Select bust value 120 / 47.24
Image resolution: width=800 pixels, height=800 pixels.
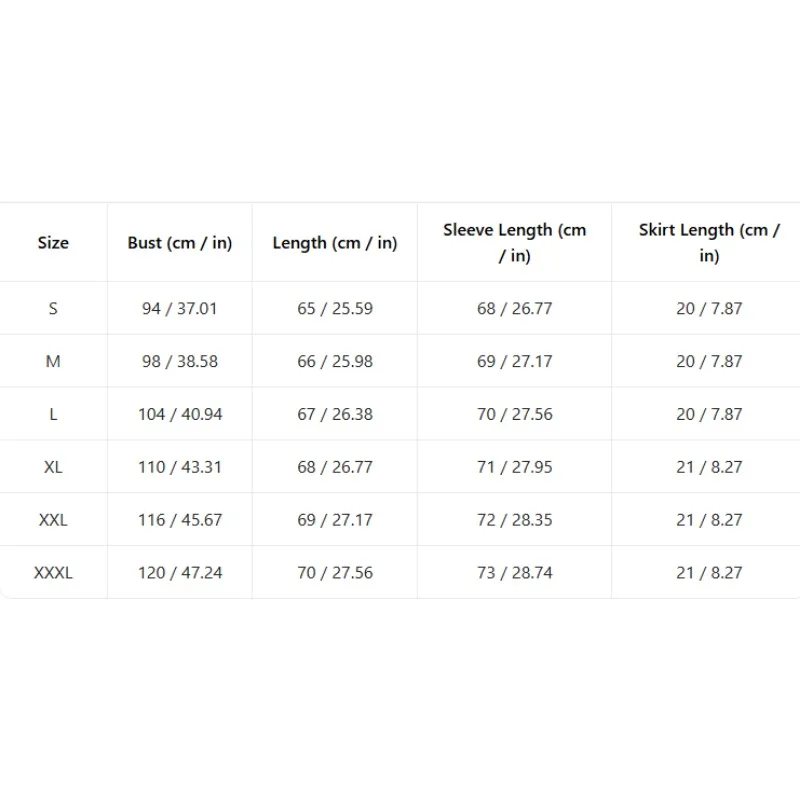point(180,573)
